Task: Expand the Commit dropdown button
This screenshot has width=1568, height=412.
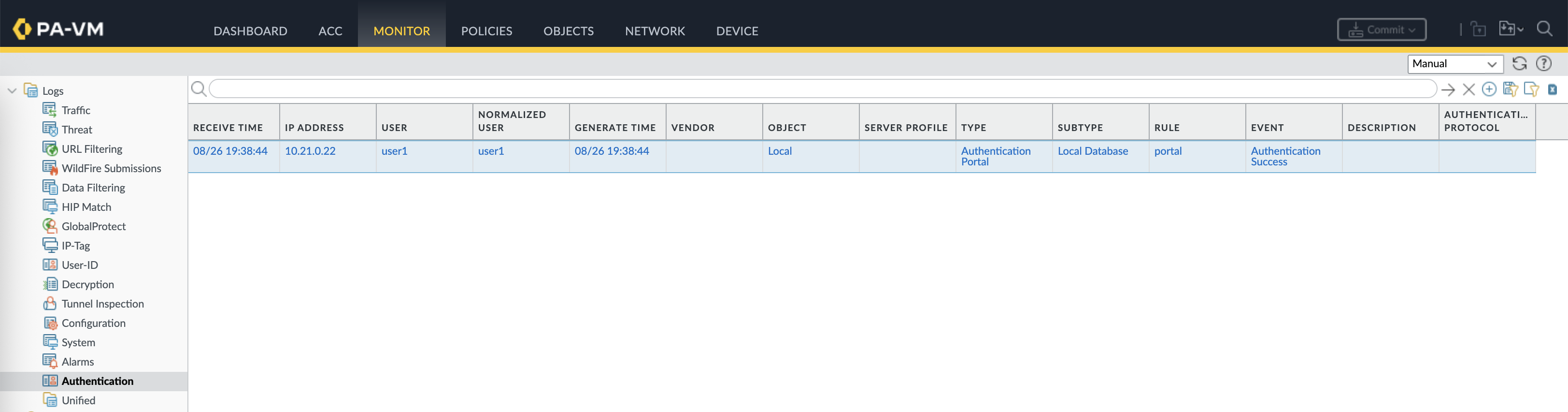Action: [1381, 30]
